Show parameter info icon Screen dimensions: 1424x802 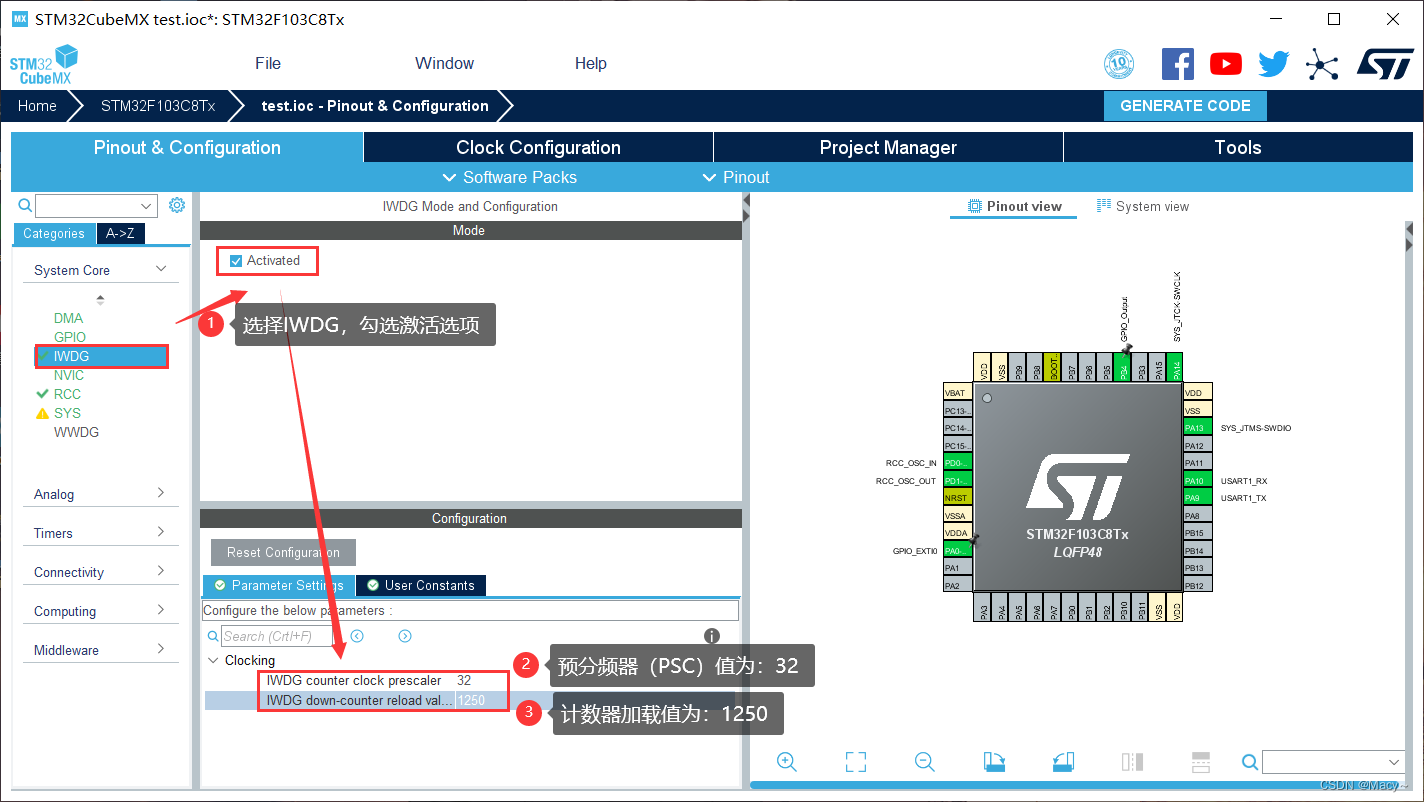pos(712,636)
